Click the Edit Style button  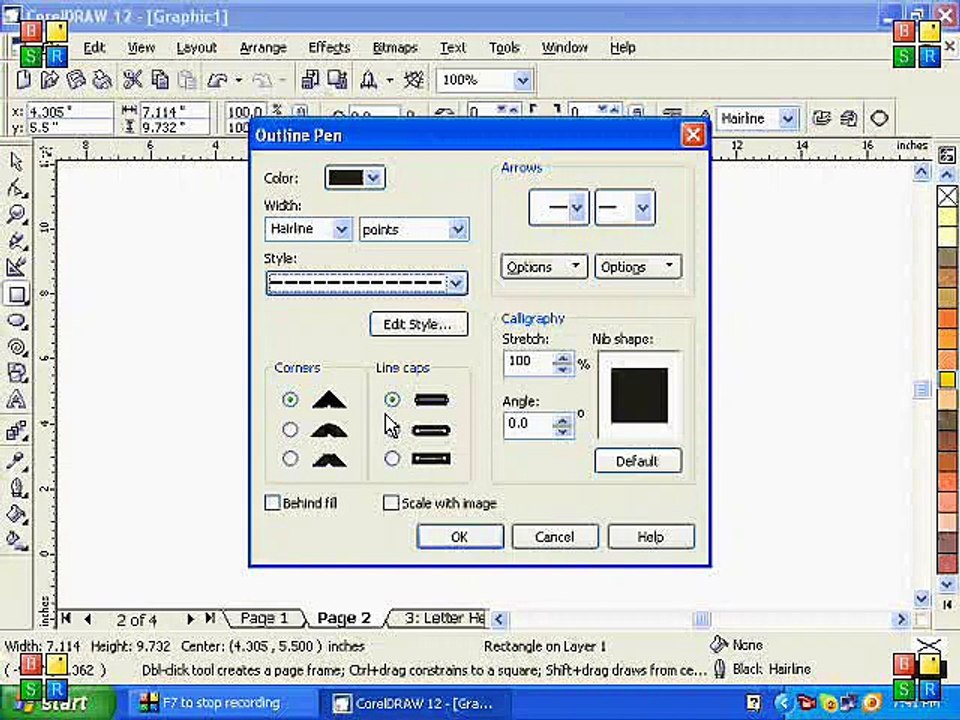click(x=418, y=324)
